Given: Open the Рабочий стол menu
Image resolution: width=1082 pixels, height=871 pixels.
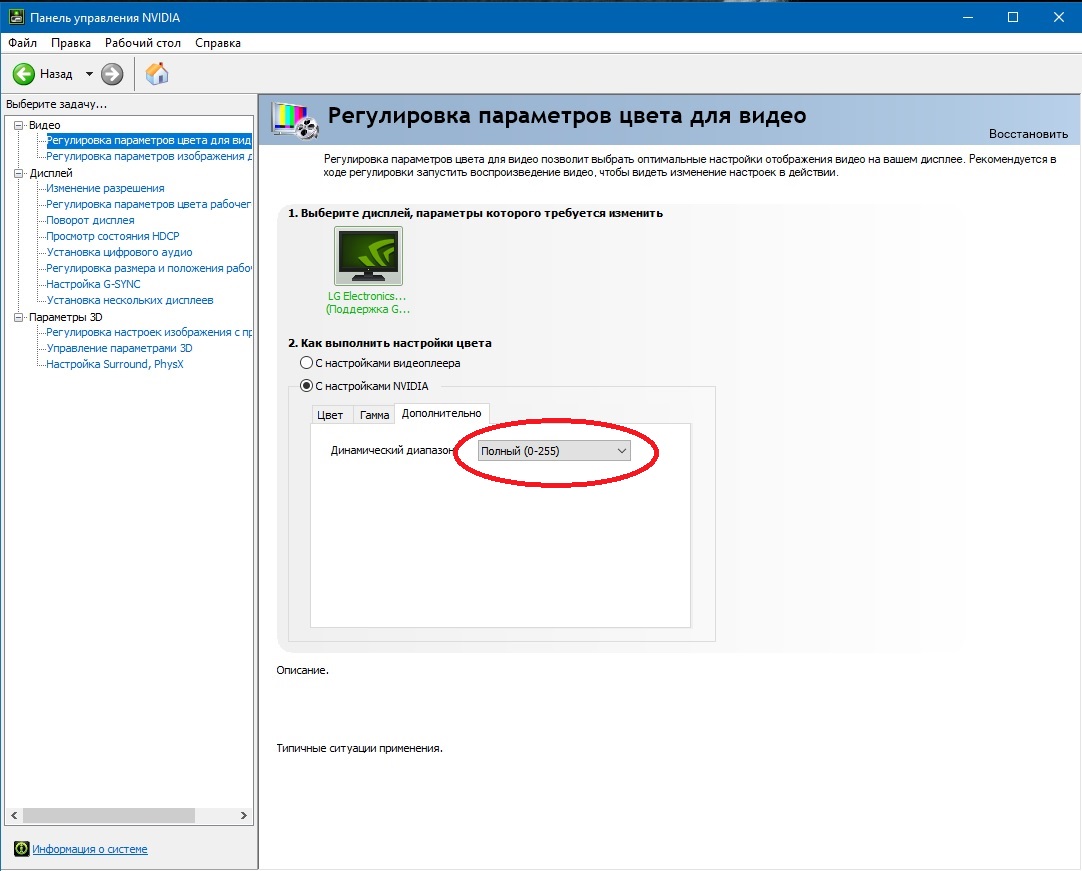Looking at the screenshot, I should point(143,43).
